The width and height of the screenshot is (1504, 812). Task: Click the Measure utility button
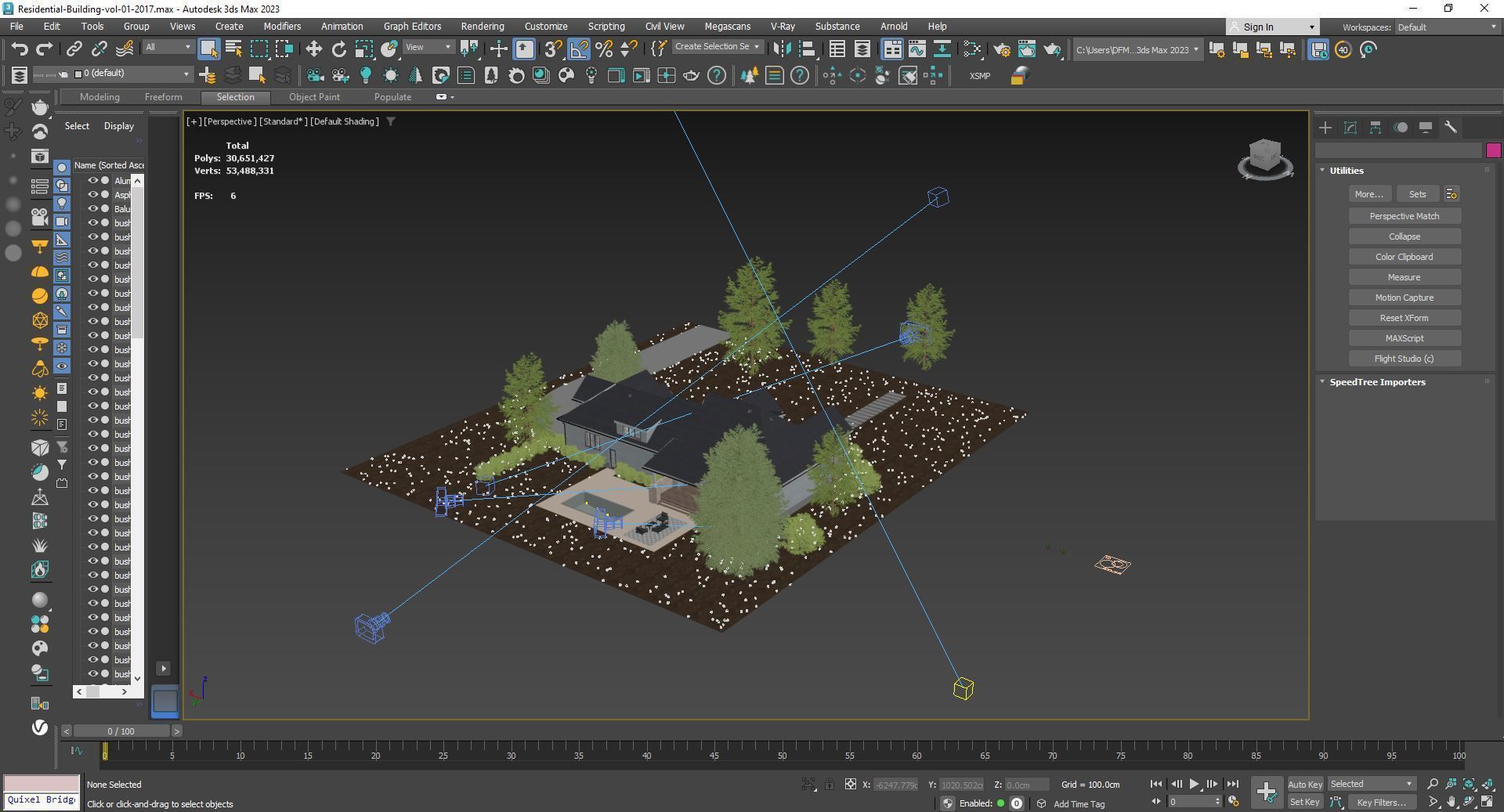(x=1404, y=277)
